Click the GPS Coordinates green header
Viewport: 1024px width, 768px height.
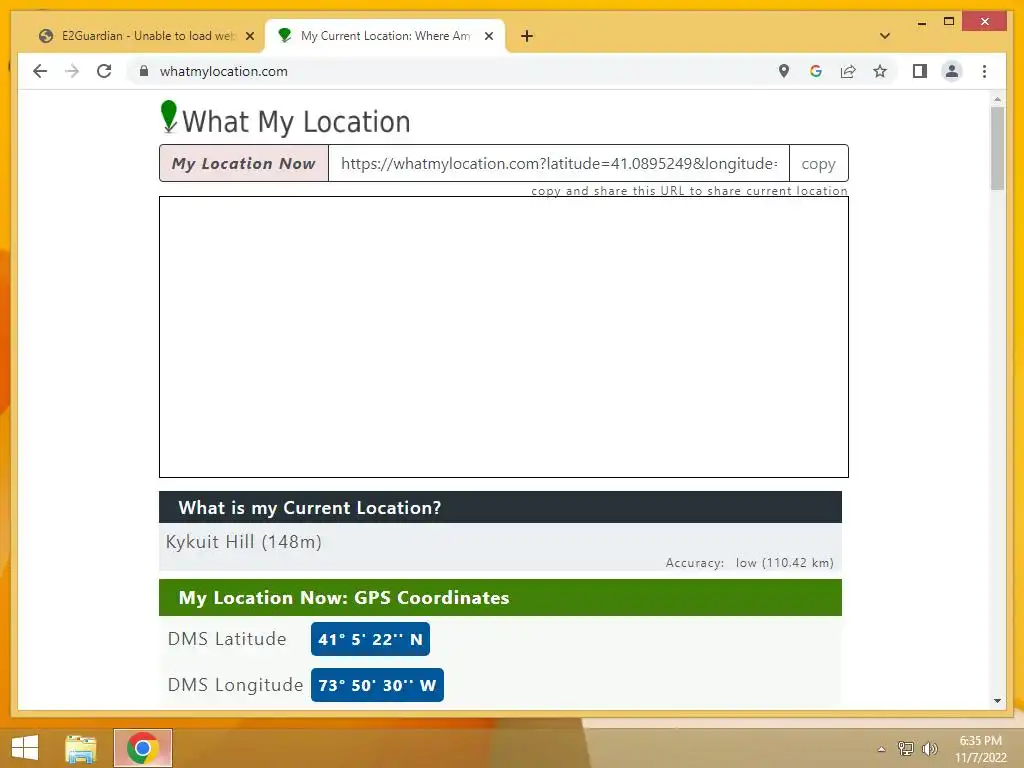[500, 598]
